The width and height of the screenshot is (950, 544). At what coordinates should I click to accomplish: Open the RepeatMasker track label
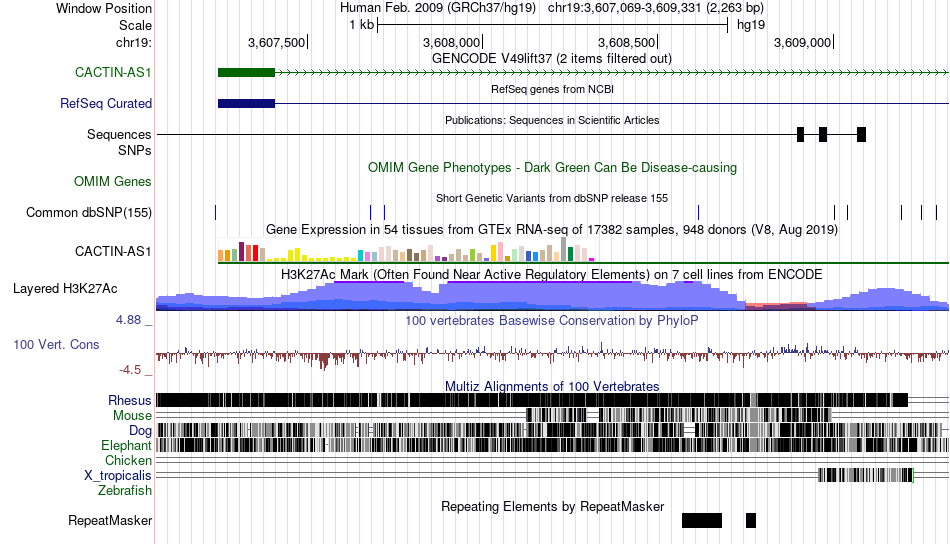[110, 520]
